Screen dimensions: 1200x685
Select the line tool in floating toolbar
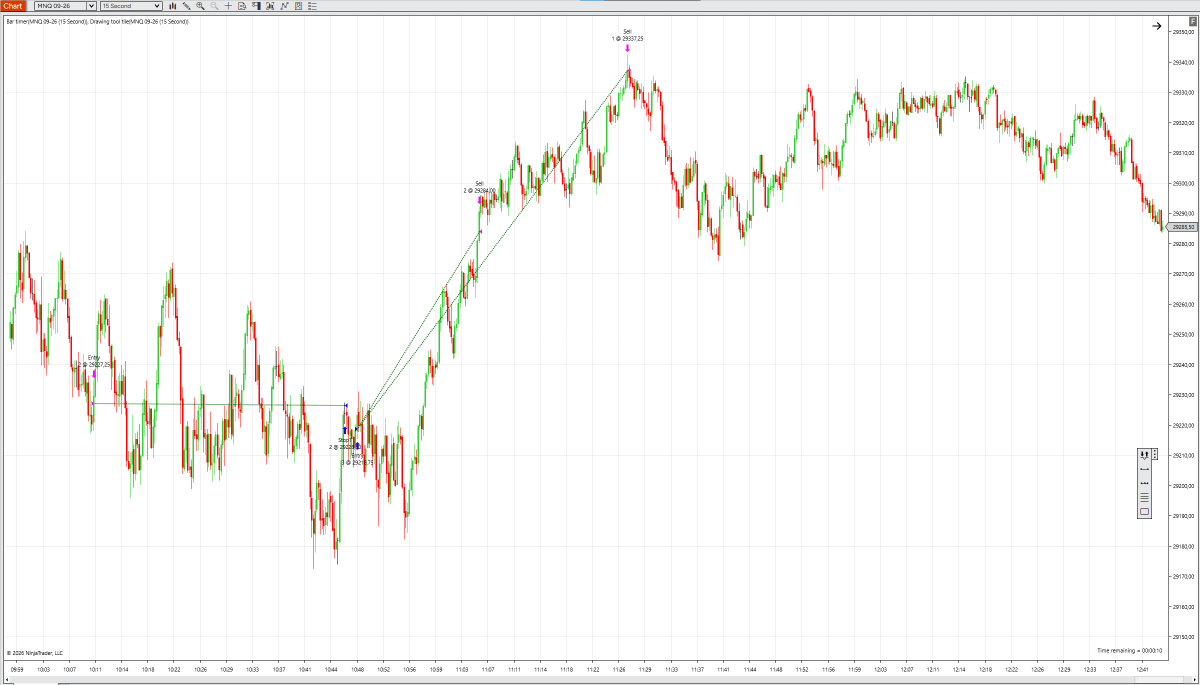1144,469
